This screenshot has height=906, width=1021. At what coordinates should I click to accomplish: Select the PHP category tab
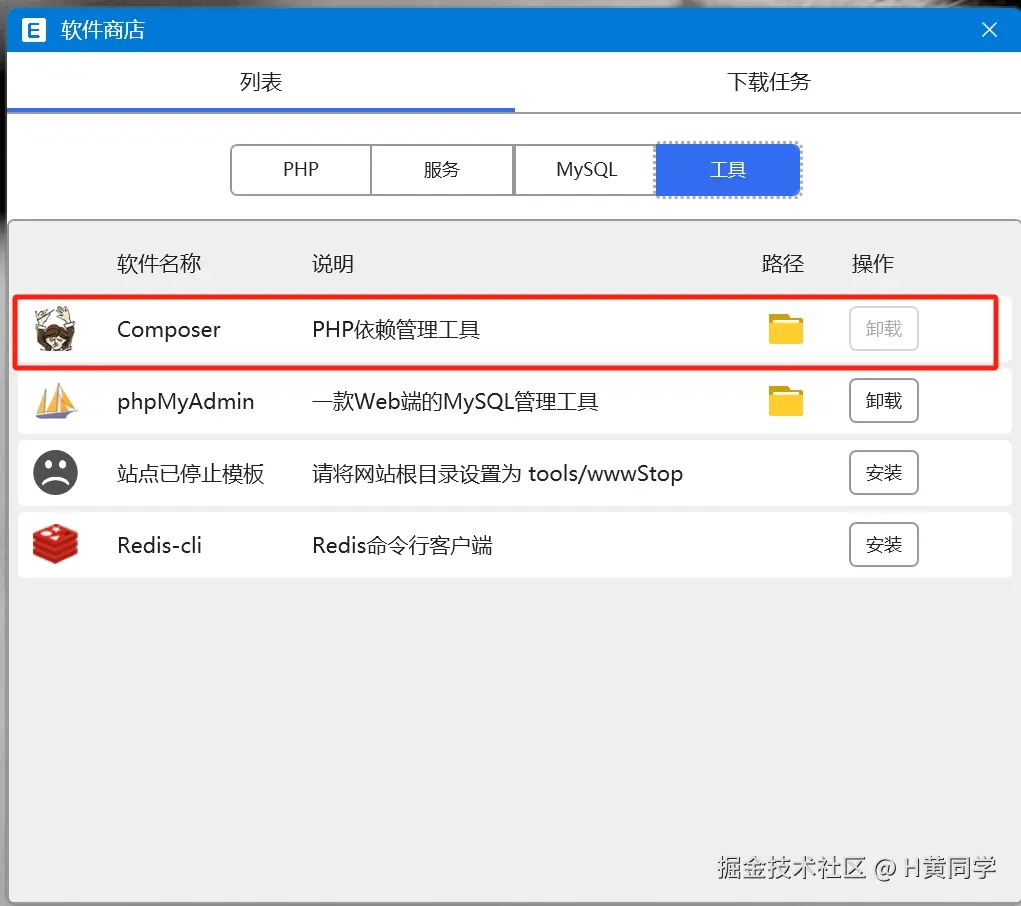tap(301, 169)
